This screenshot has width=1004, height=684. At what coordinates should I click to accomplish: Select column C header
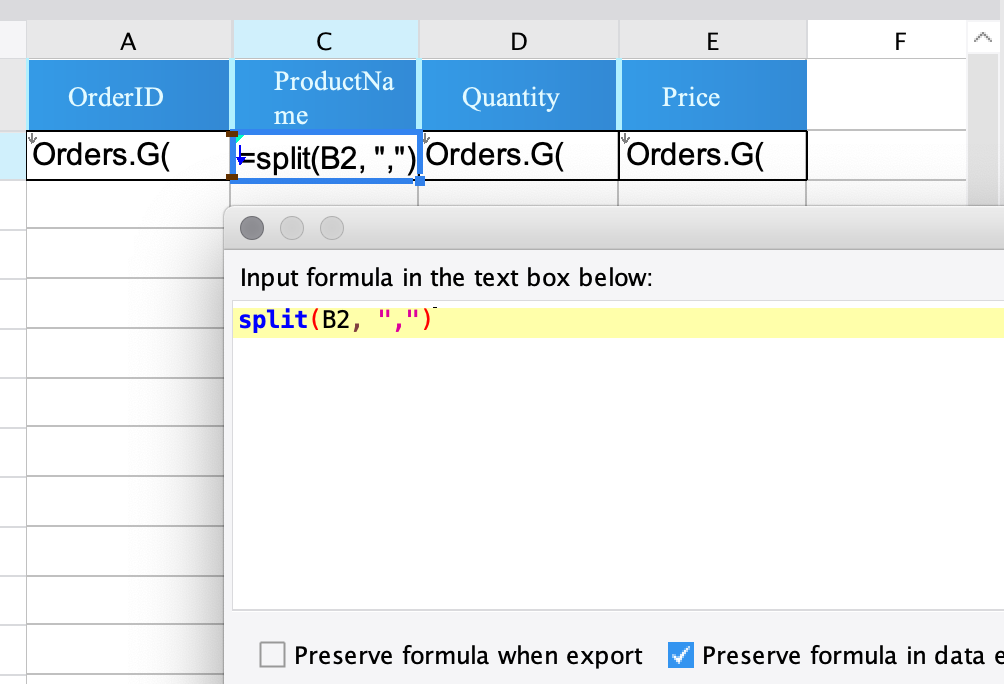324,40
